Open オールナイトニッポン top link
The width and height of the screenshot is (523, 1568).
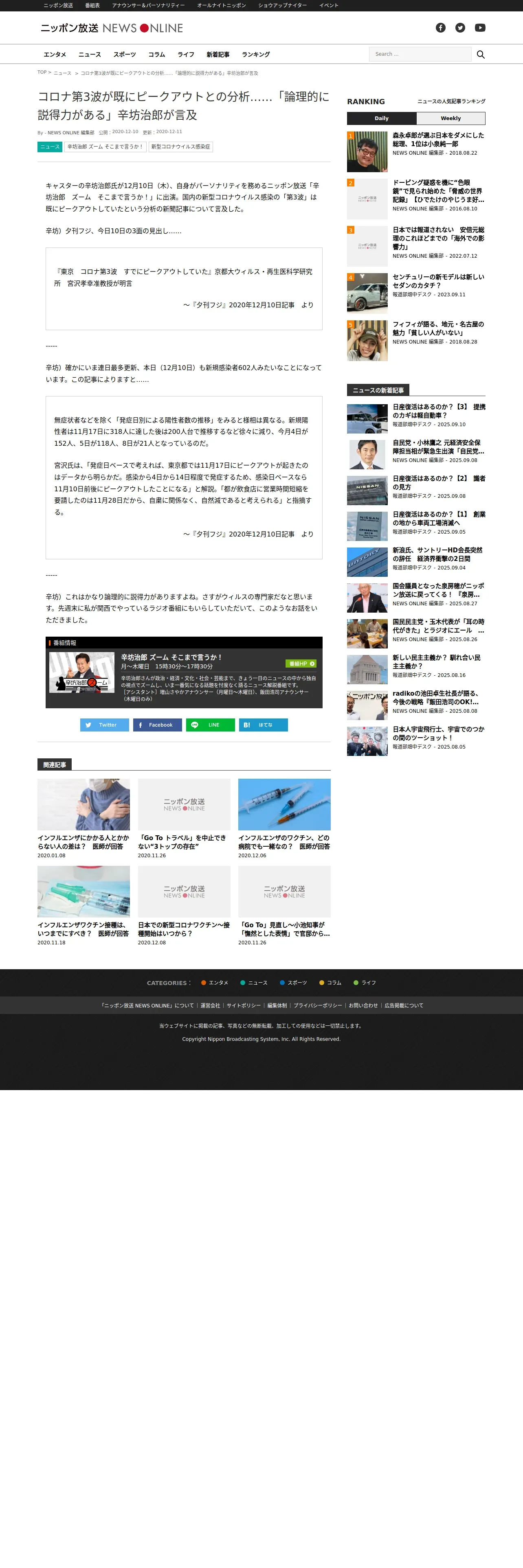point(222,5)
